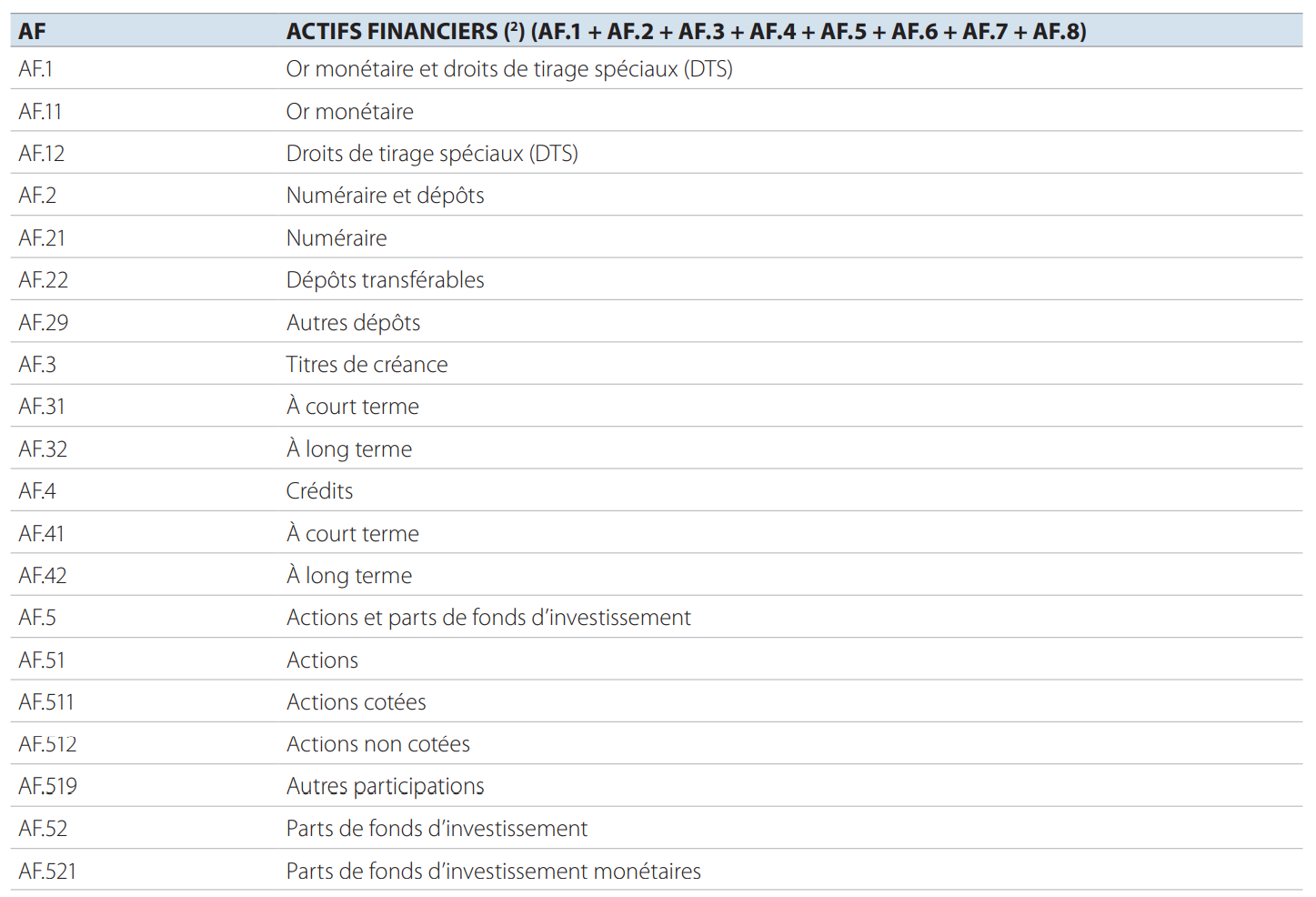
Task: Click 'Droits de tirage spéciaux (DTS)' text
Action: tap(432, 154)
